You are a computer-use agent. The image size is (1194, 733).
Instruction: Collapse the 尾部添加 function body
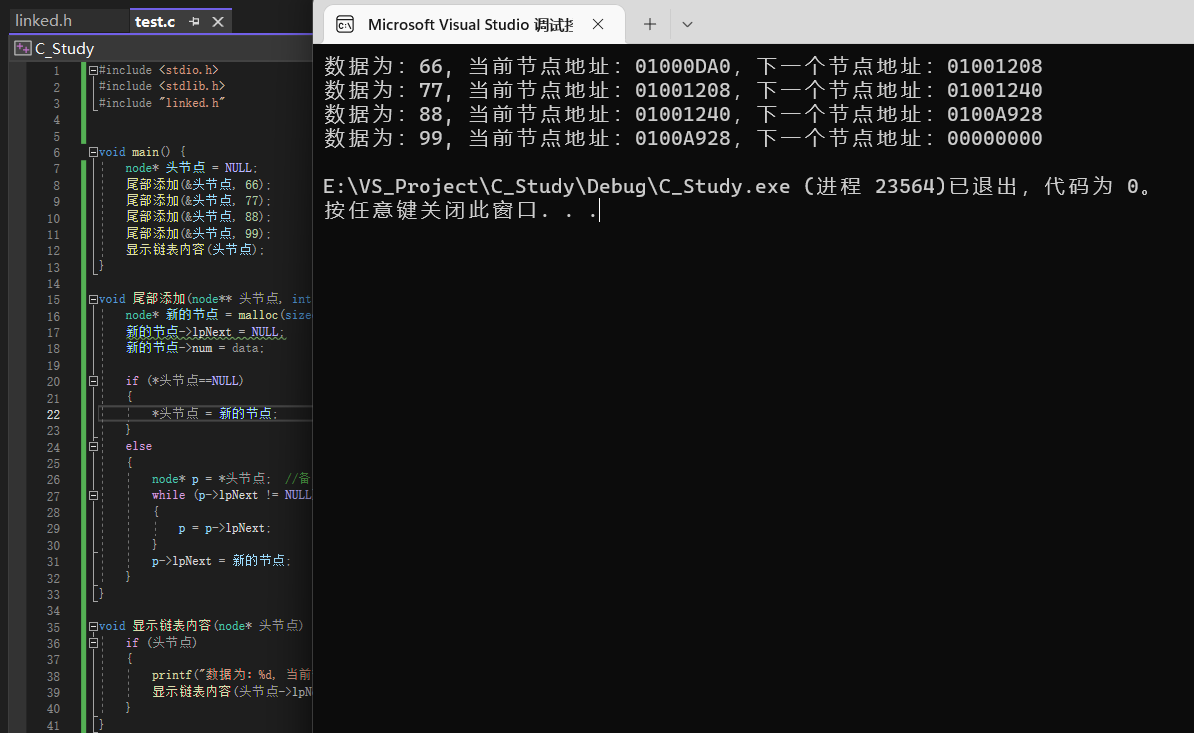(93, 299)
